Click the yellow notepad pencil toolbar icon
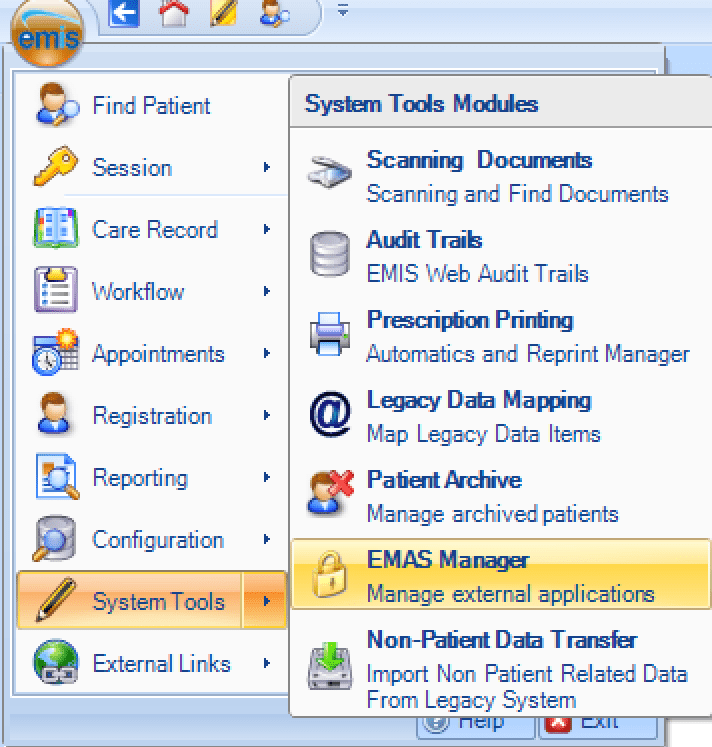Viewport: 712px width, 747px height. tap(223, 13)
